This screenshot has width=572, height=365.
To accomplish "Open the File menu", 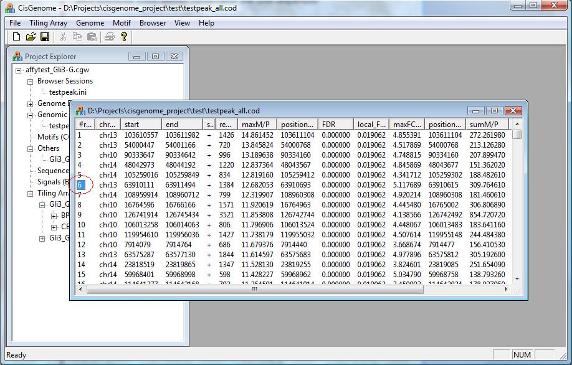I will [x=15, y=23].
